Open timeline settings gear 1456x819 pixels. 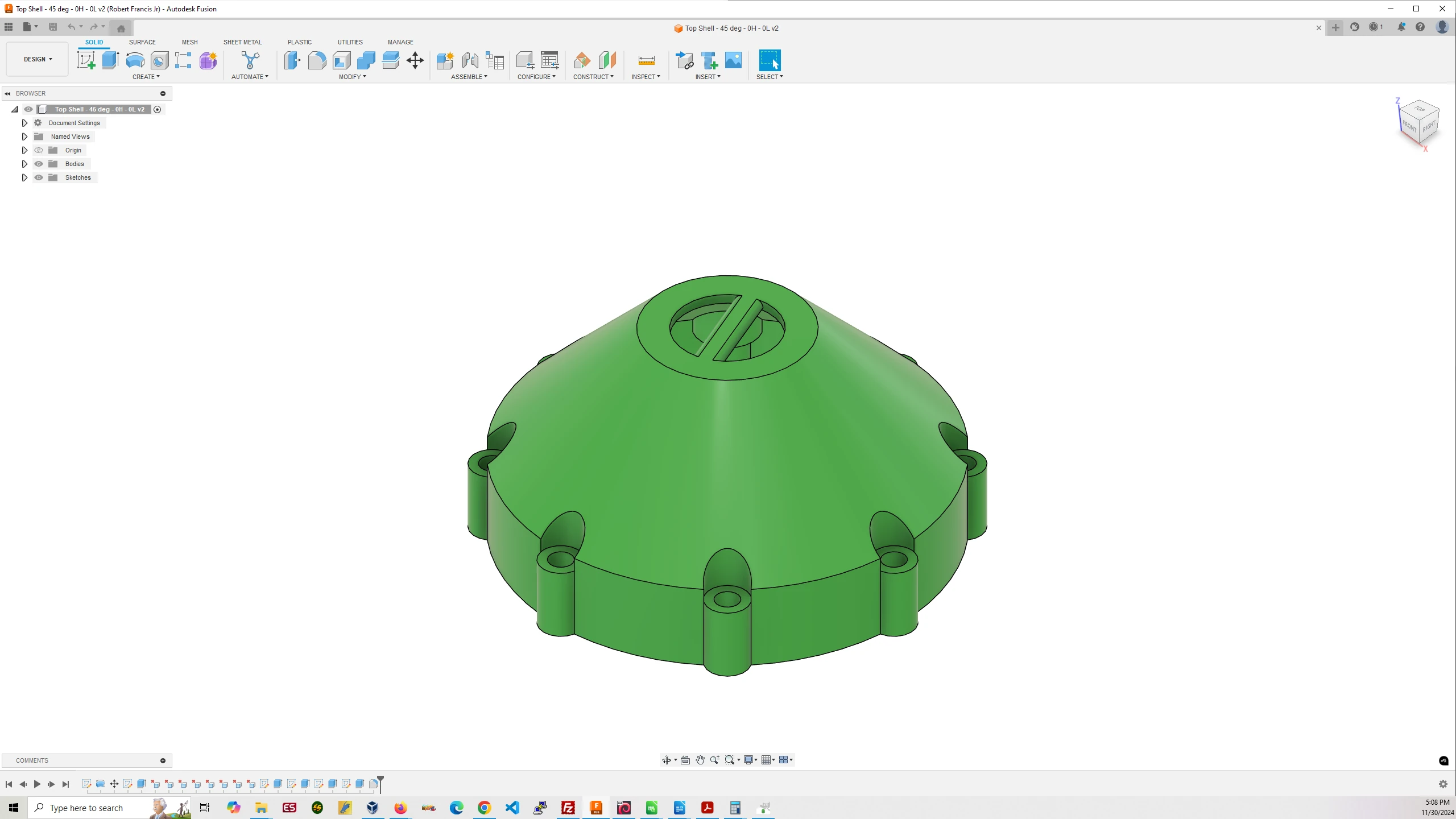click(1443, 784)
